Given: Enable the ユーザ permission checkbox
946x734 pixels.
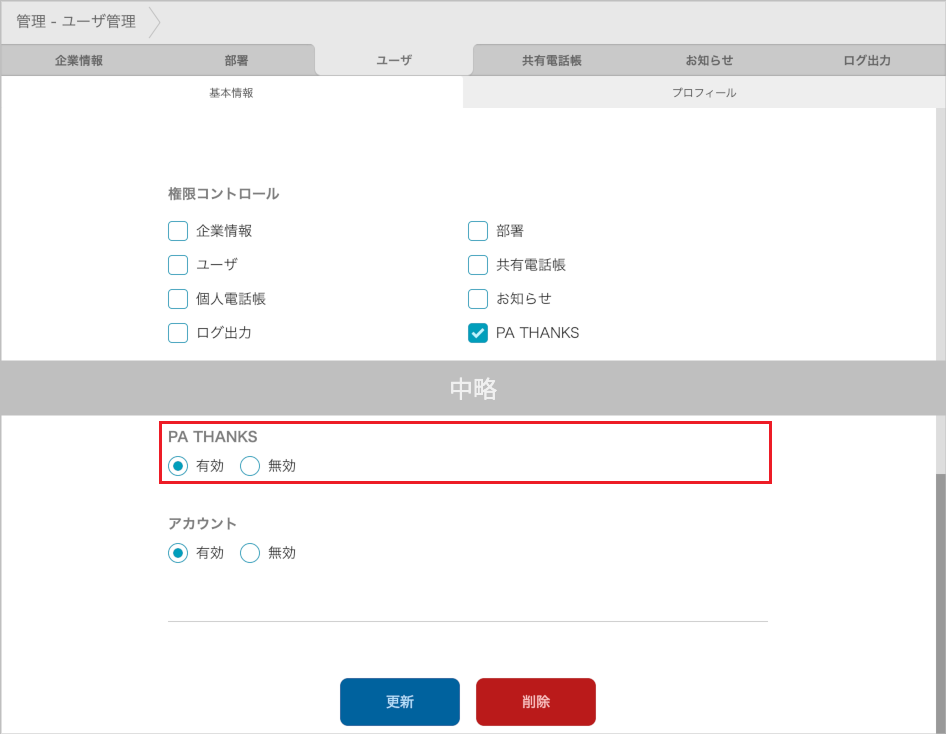Looking at the screenshot, I should coord(178,265).
